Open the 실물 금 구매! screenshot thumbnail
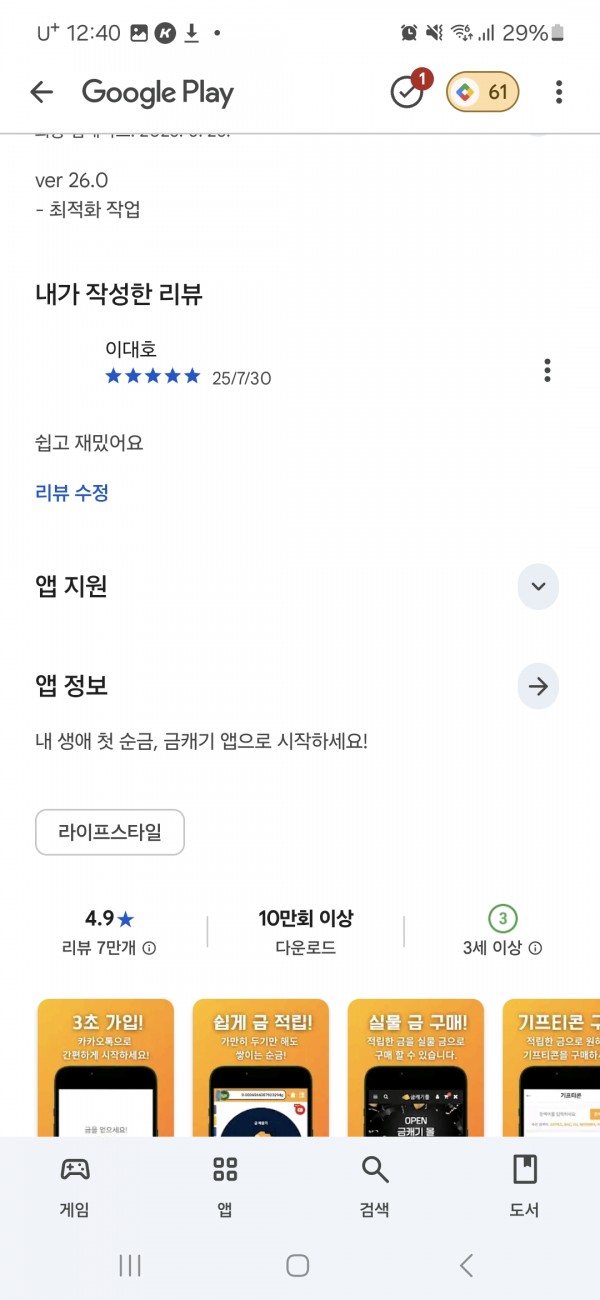The width and height of the screenshot is (600, 1300). [x=416, y=1068]
